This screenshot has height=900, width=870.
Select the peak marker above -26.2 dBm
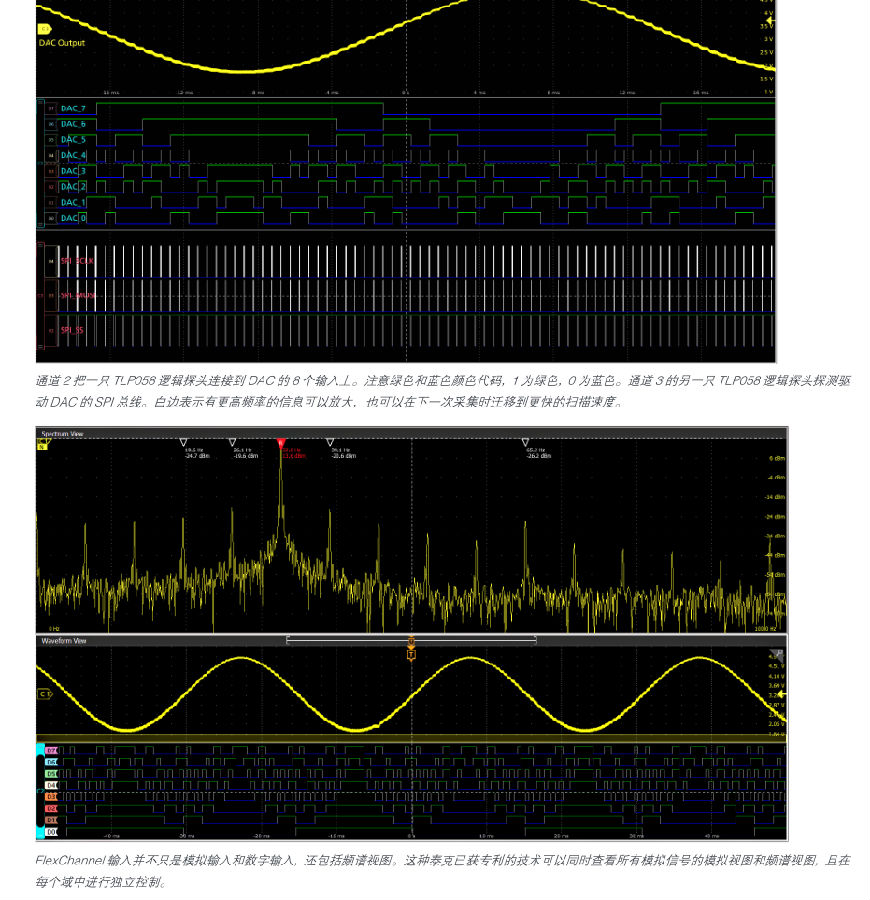pos(525,443)
